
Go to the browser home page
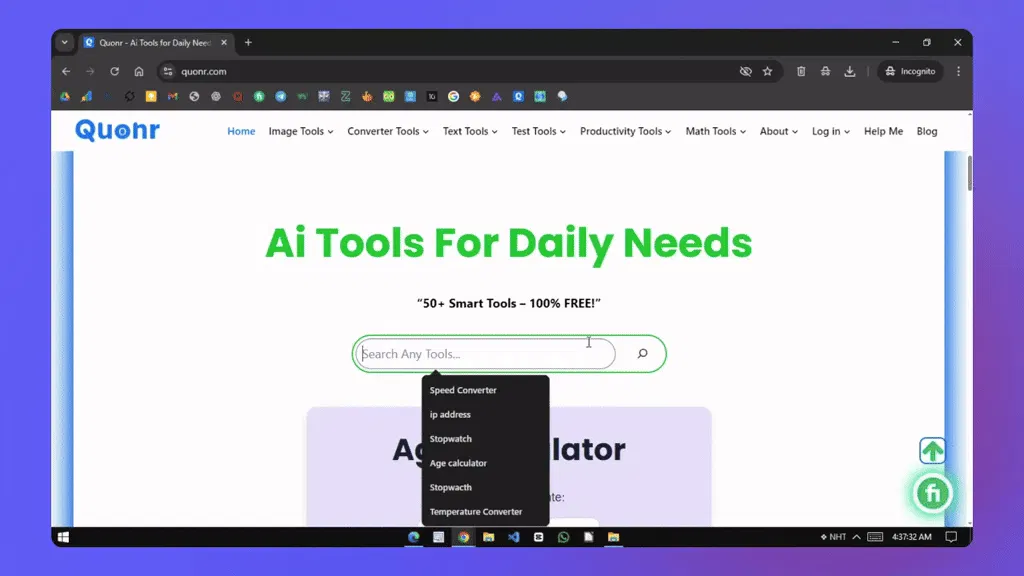tap(138, 71)
